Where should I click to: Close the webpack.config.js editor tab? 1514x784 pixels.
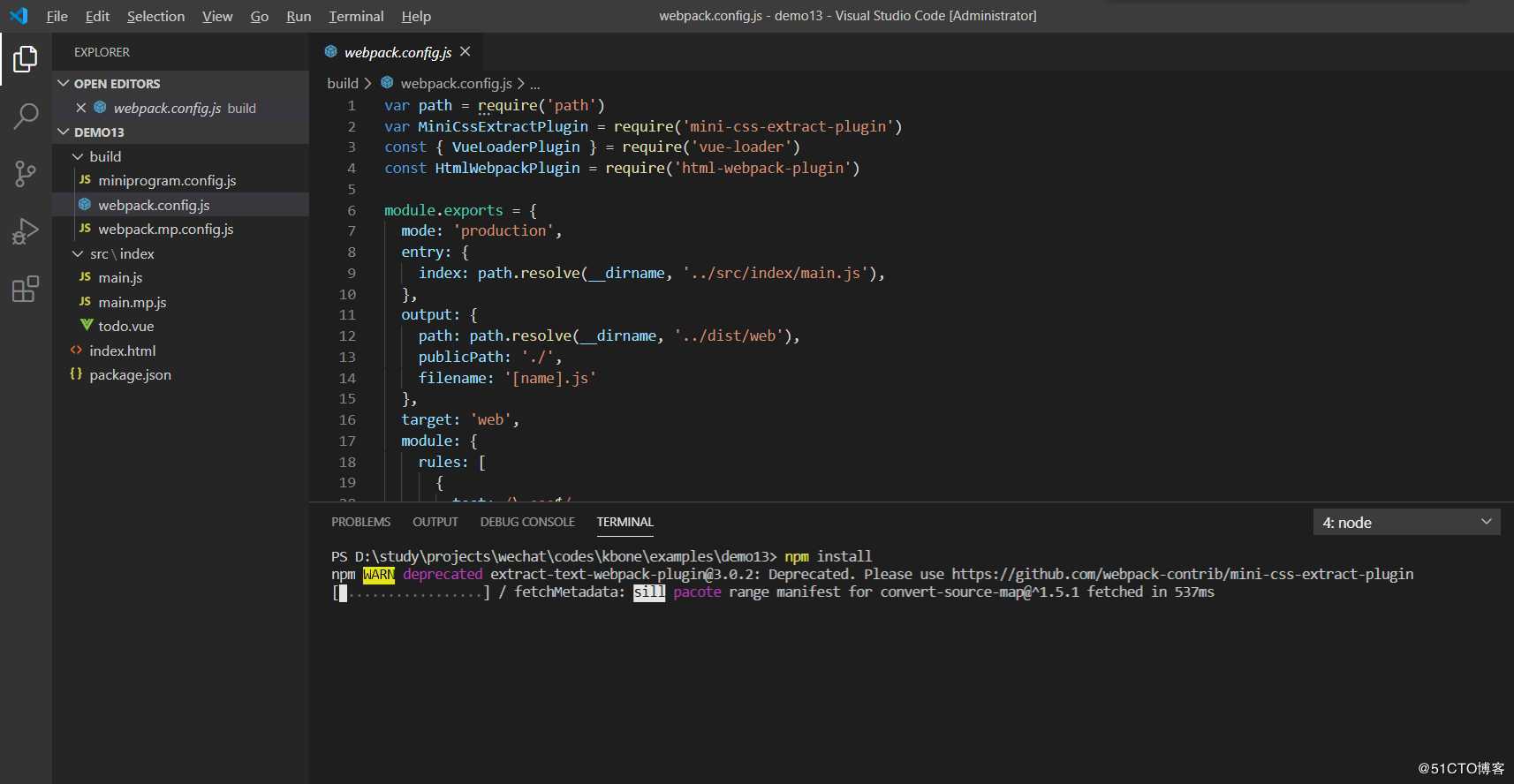(466, 52)
